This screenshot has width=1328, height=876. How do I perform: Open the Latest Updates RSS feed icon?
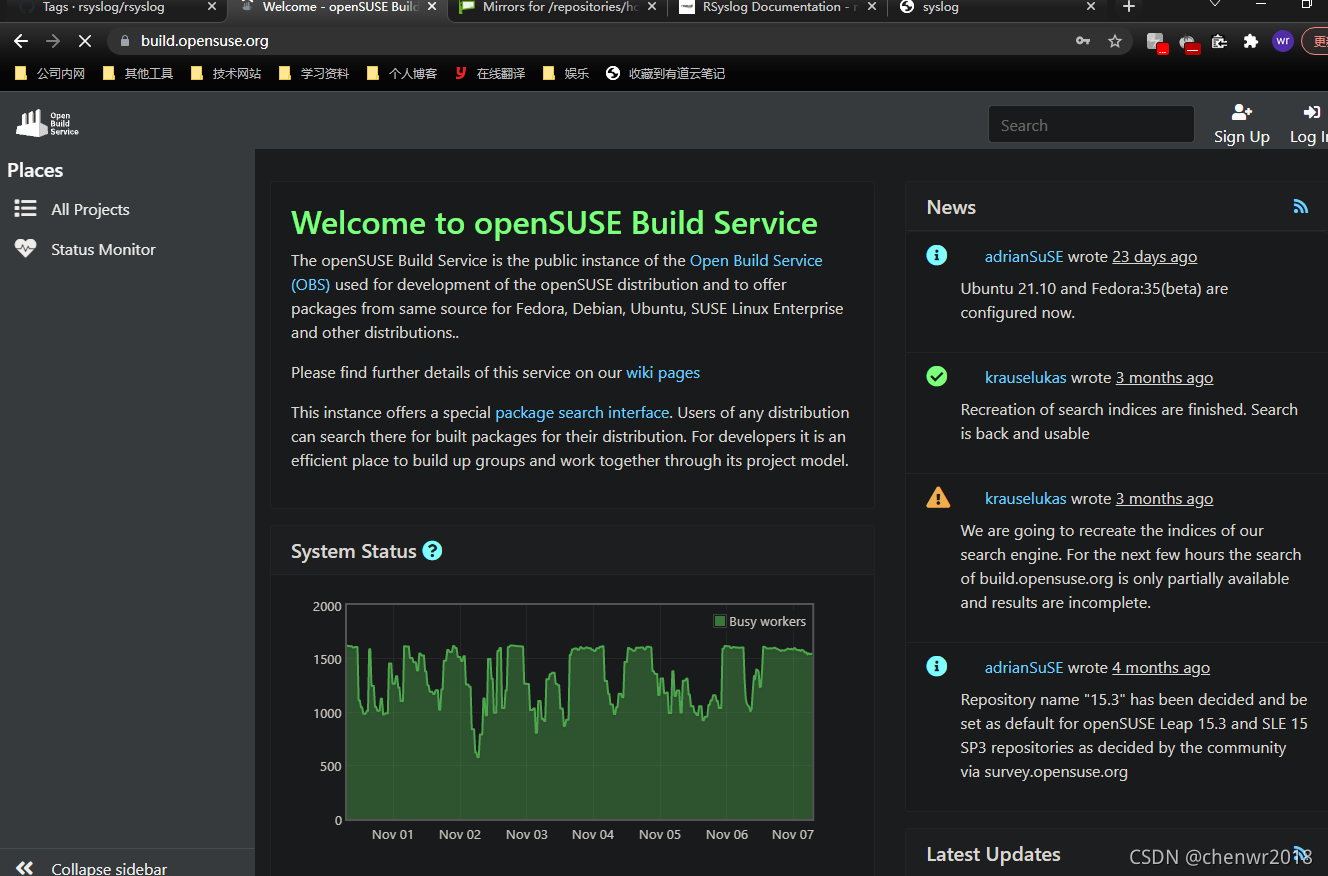tap(1300, 853)
